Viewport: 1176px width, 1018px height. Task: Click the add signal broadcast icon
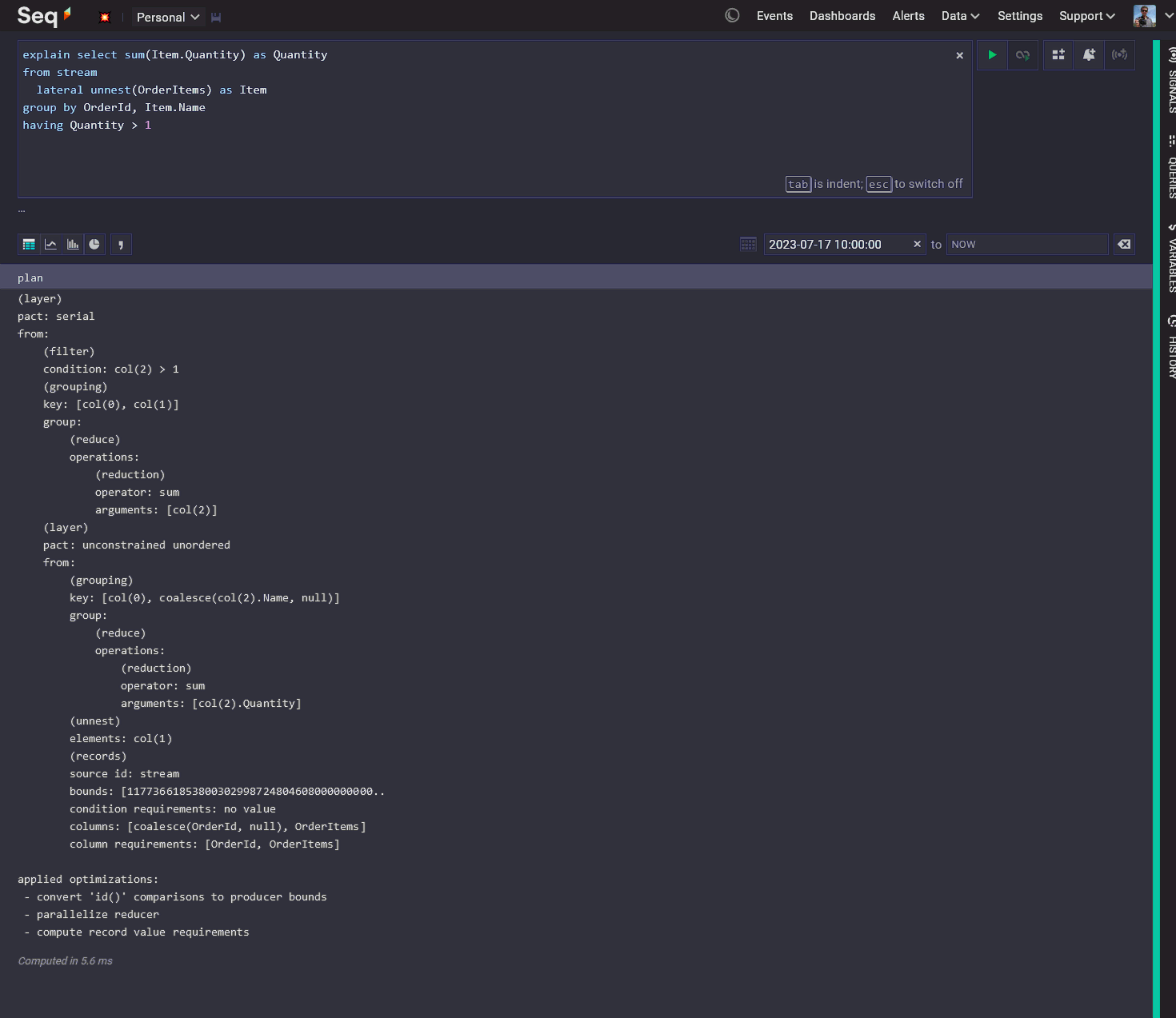[x=1119, y=55]
